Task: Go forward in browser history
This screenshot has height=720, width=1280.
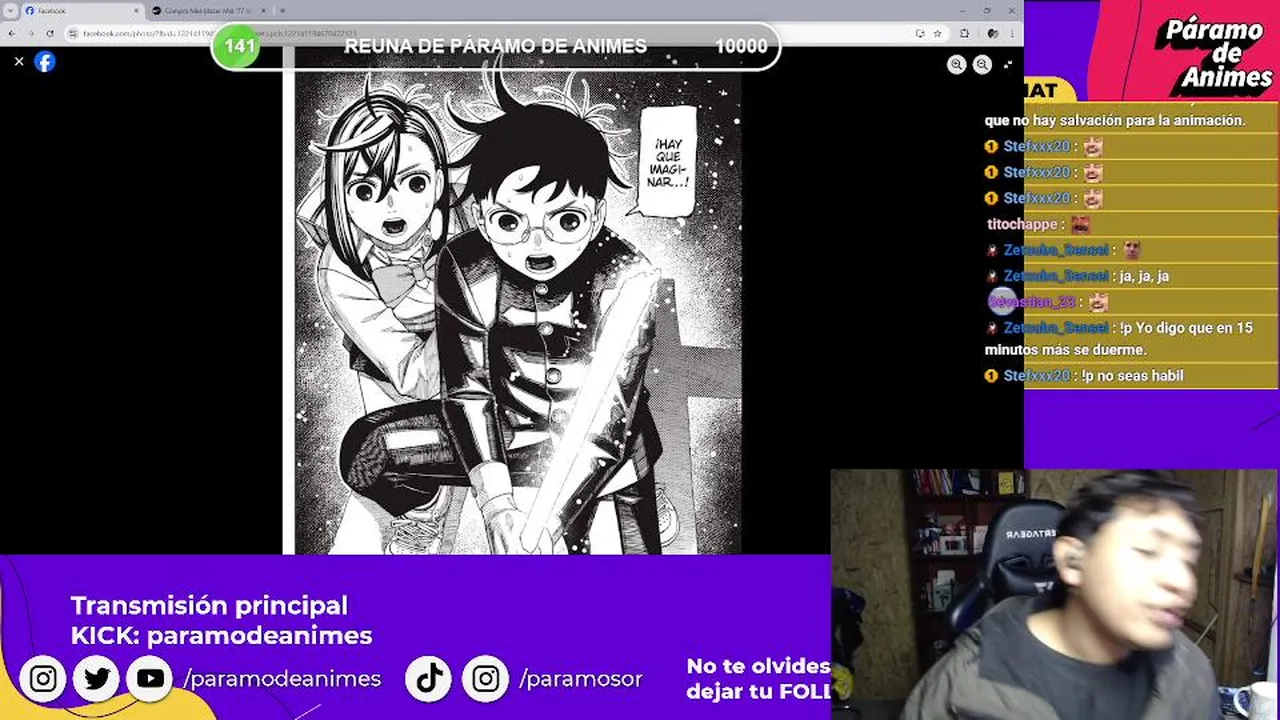Action: coord(31,33)
